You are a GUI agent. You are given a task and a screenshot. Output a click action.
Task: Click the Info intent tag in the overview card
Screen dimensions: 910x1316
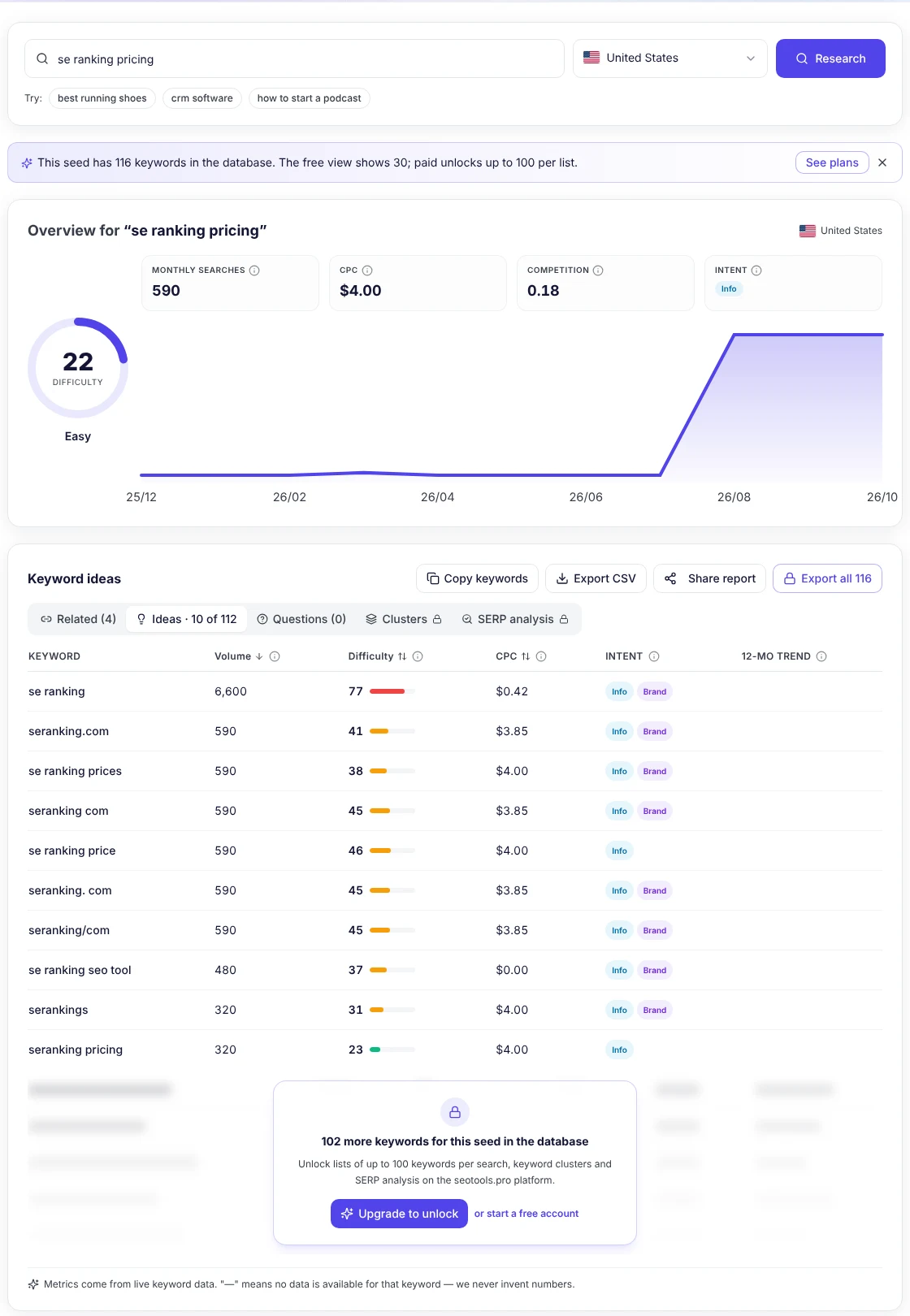coord(729,289)
